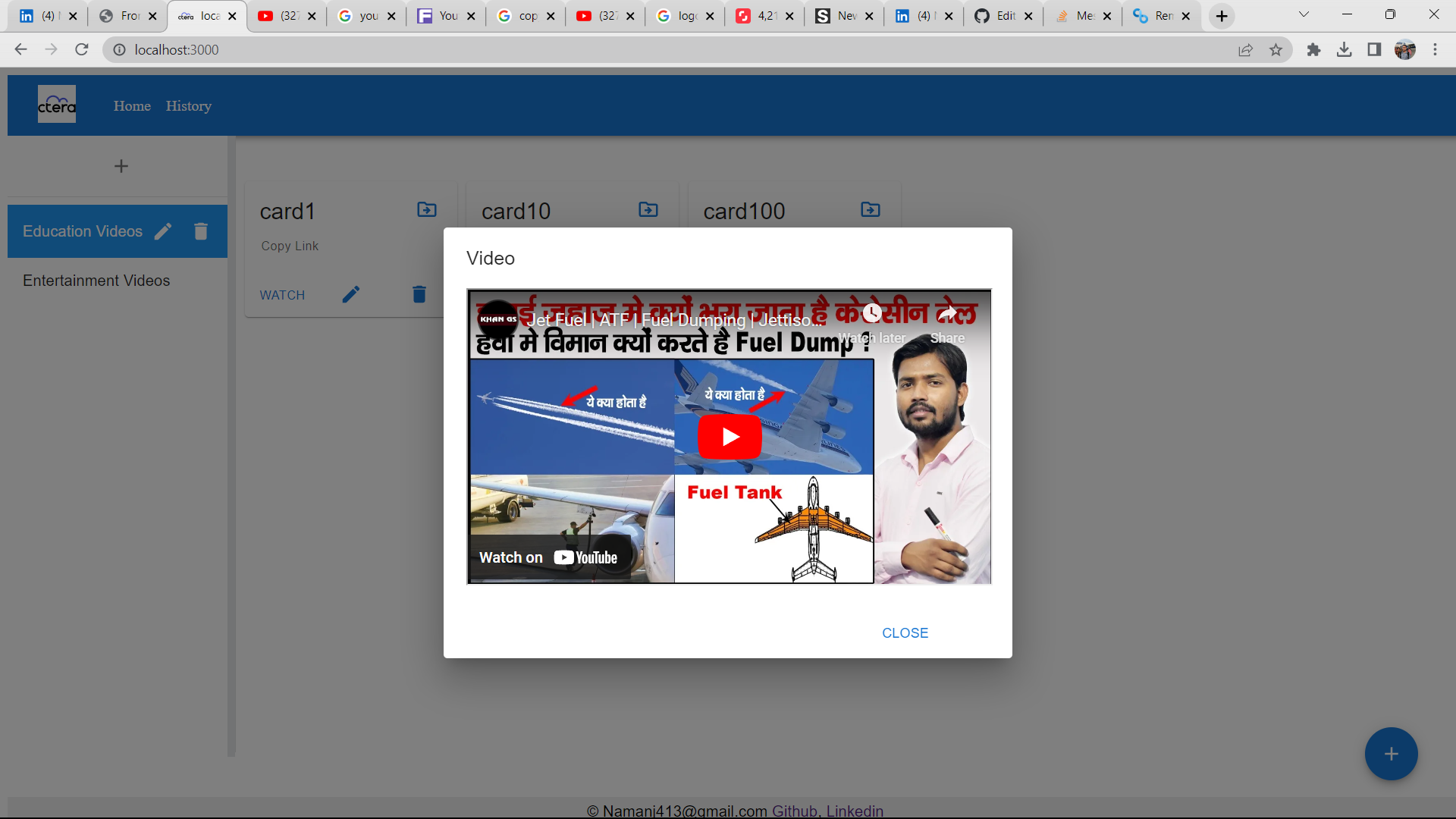Delete the Education Videos playlist via trash icon
Screen dimensions: 1456x819
200,231
